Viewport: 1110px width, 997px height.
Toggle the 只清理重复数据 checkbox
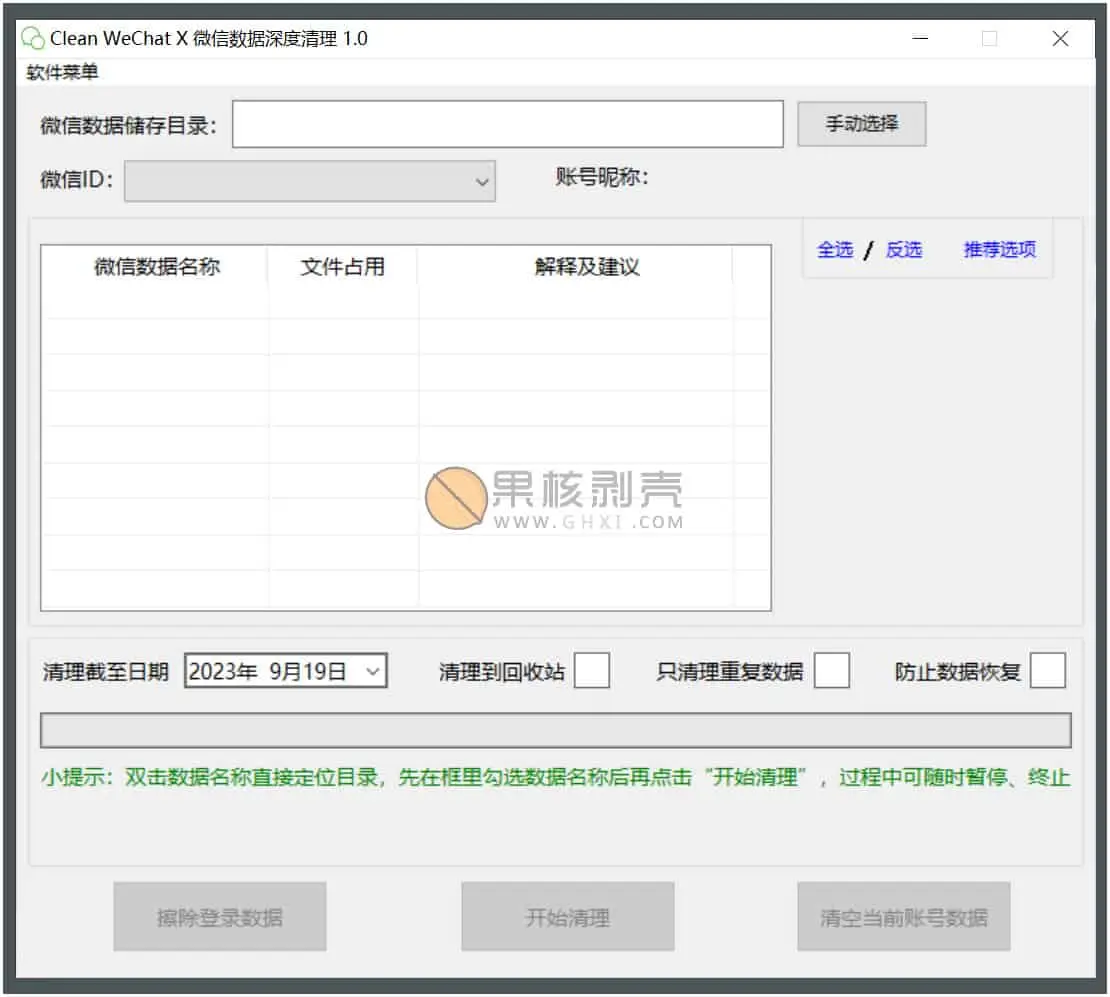pos(832,671)
